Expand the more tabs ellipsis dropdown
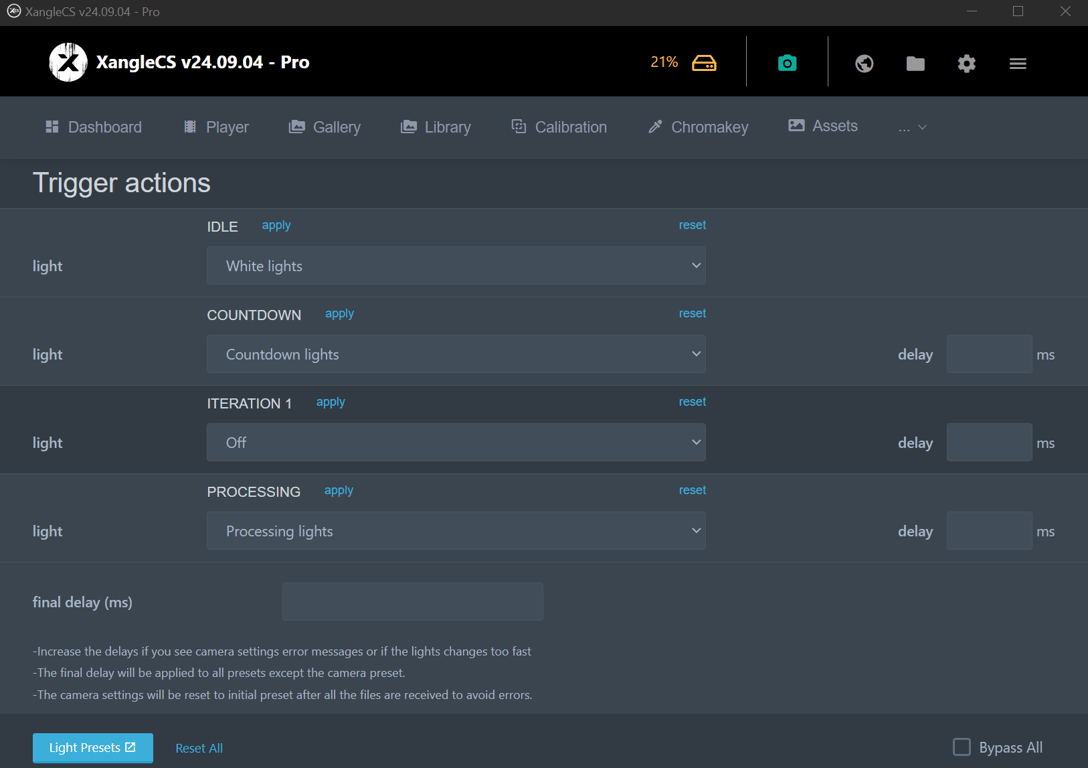 pyautogui.click(x=912, y=128)
